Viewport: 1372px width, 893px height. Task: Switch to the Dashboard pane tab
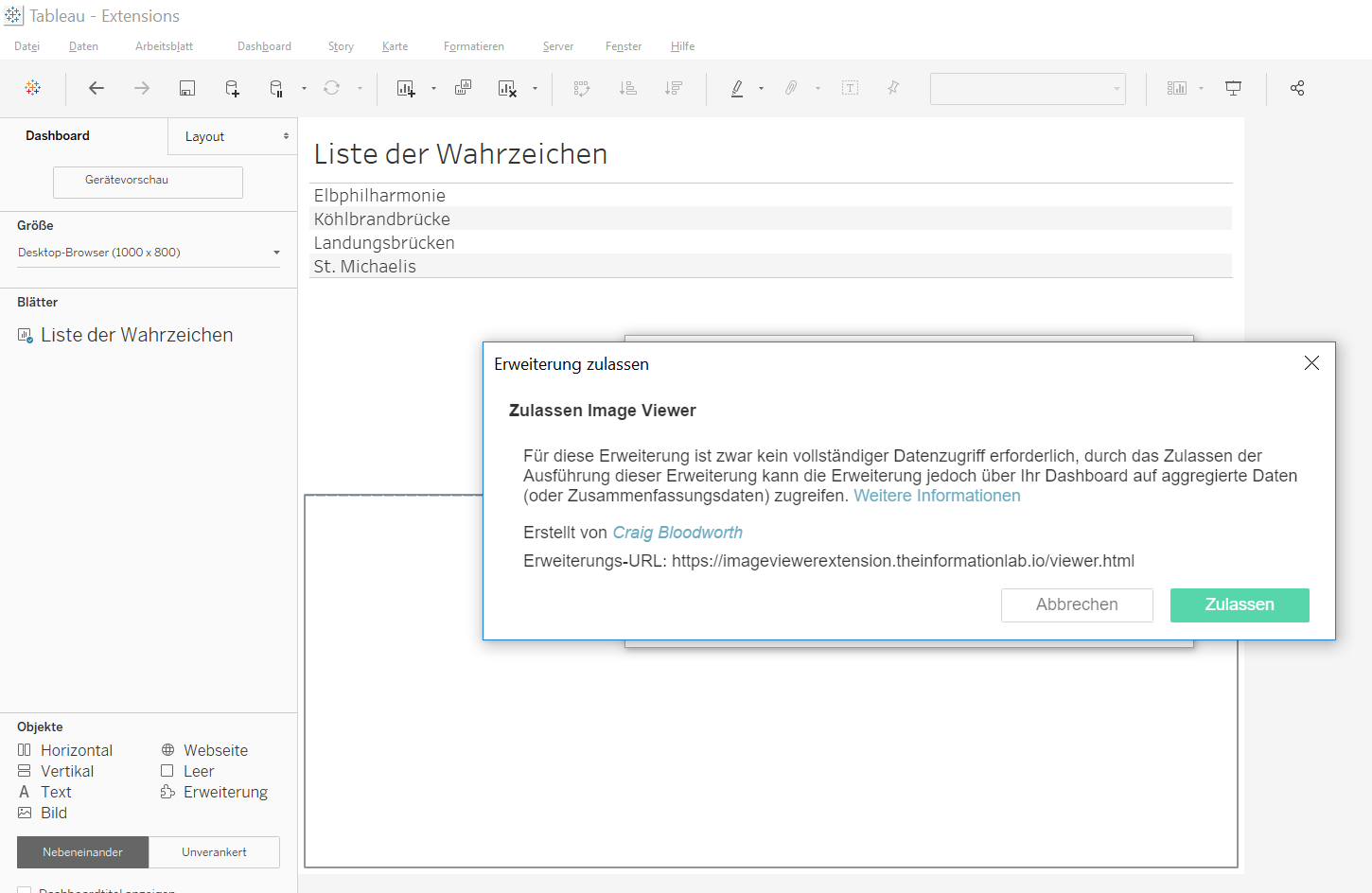pos(58,135)
